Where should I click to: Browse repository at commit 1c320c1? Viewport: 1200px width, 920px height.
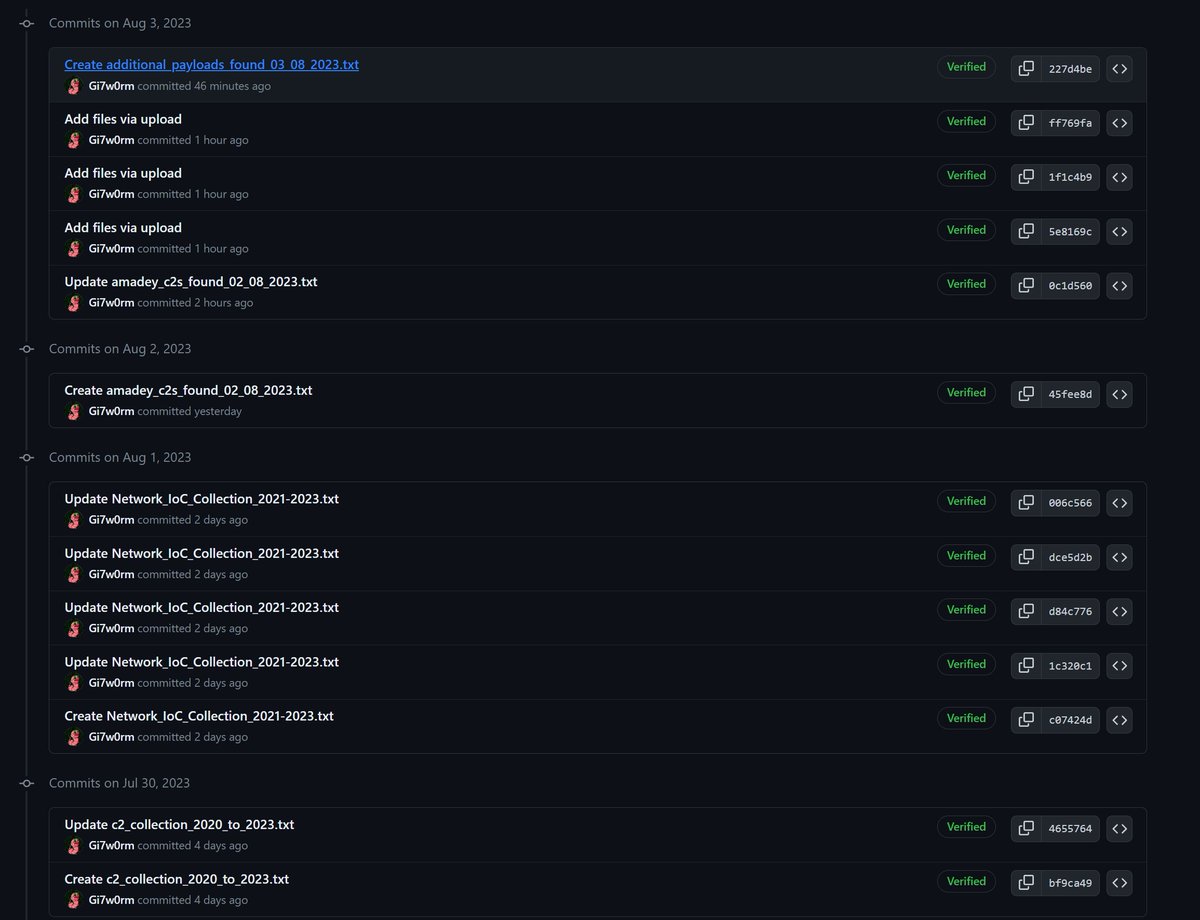point(1120,666)
